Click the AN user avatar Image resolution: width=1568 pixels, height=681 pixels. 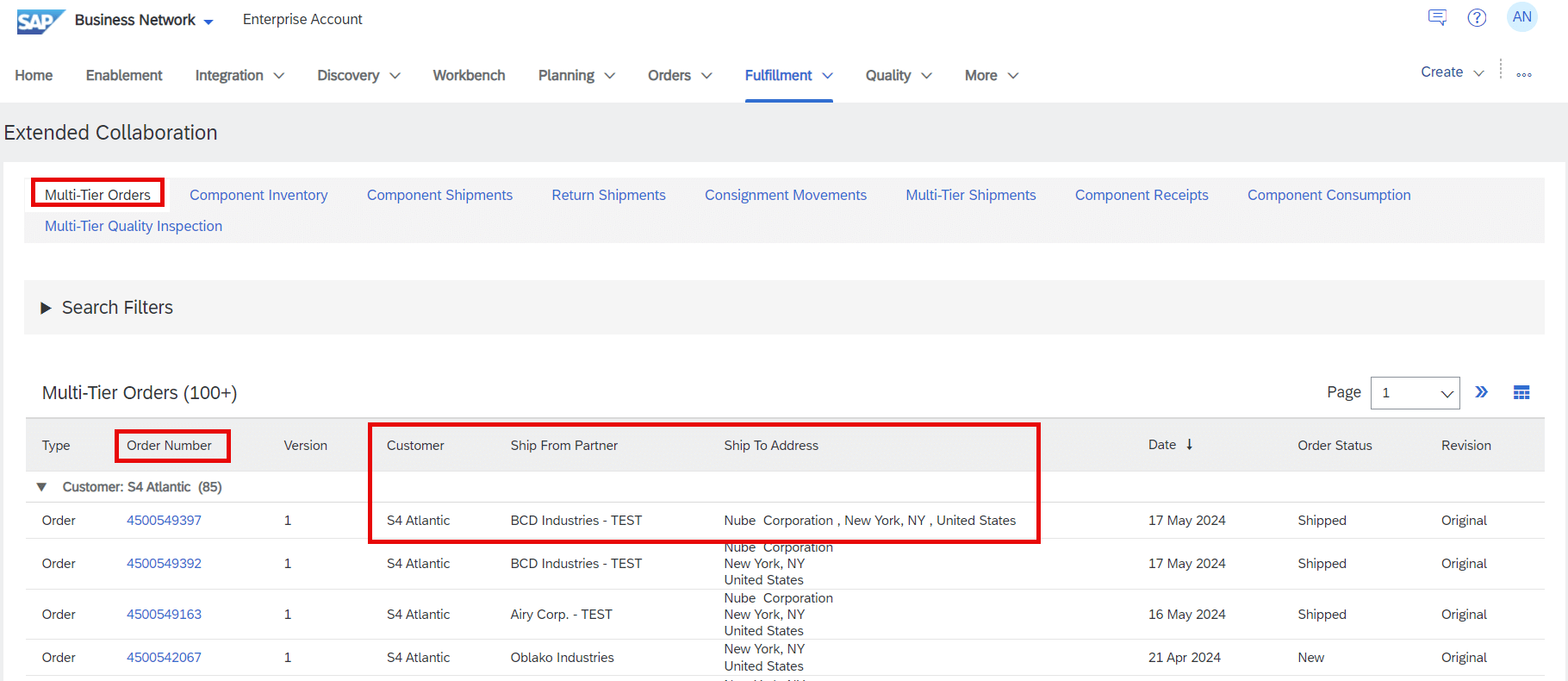click(1521, 17)
